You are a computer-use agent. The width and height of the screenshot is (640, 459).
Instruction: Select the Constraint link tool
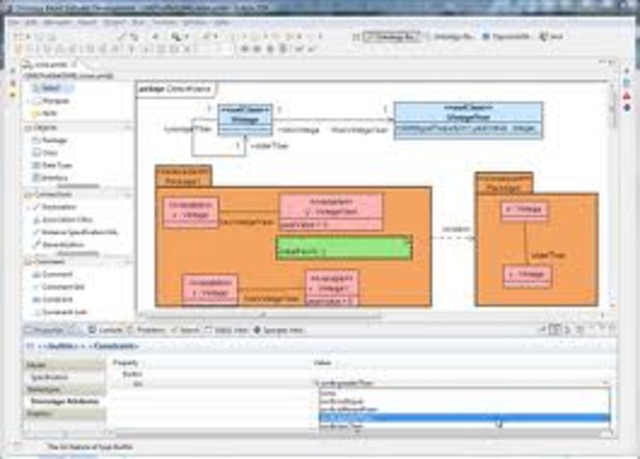click(x=60, y=313)
